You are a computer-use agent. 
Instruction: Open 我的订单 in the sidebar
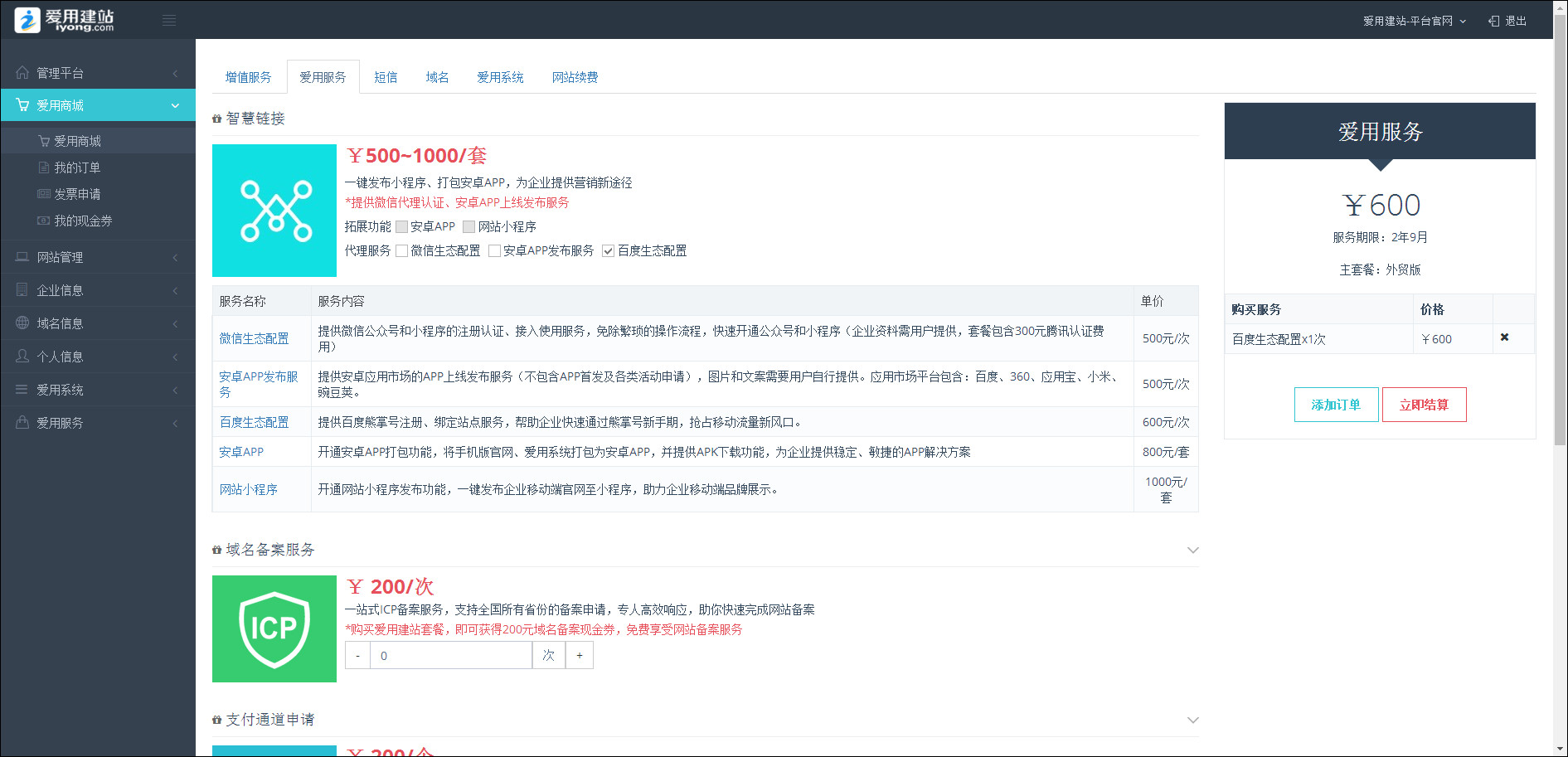77,167
